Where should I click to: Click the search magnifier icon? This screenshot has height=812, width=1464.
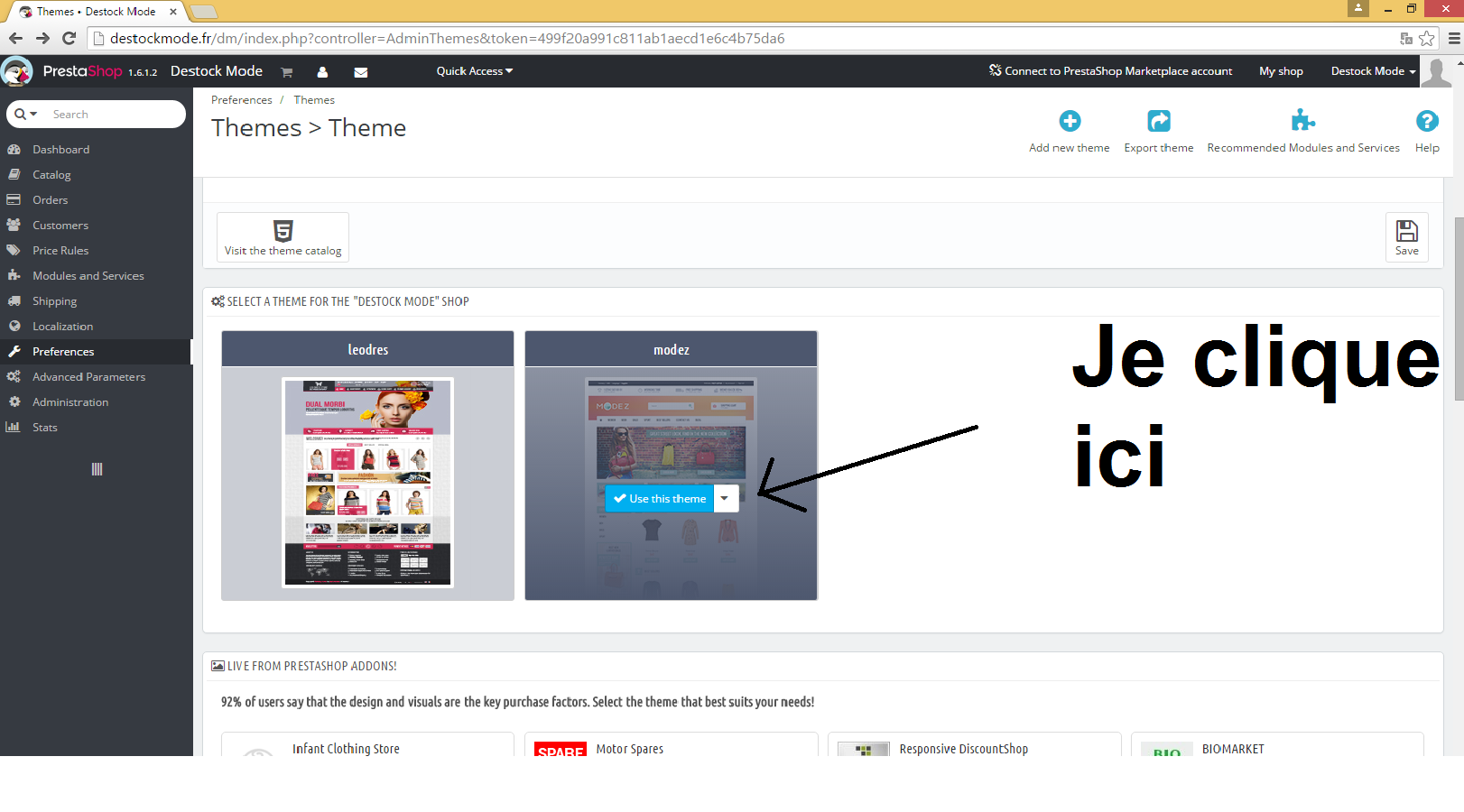click(x=20, y=115)
